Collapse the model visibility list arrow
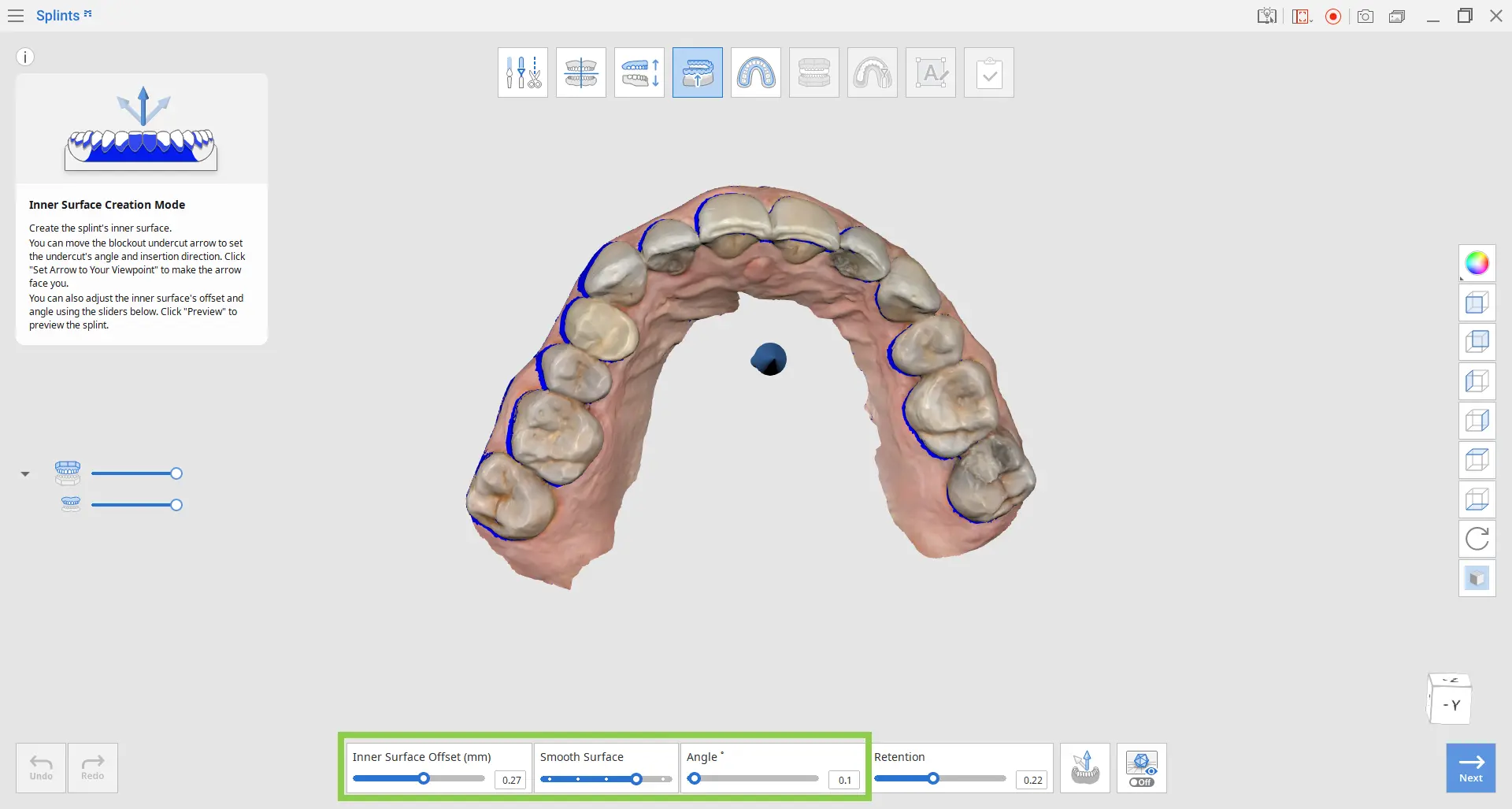The width and height of the screenshot is (1512, 809). 25,474
